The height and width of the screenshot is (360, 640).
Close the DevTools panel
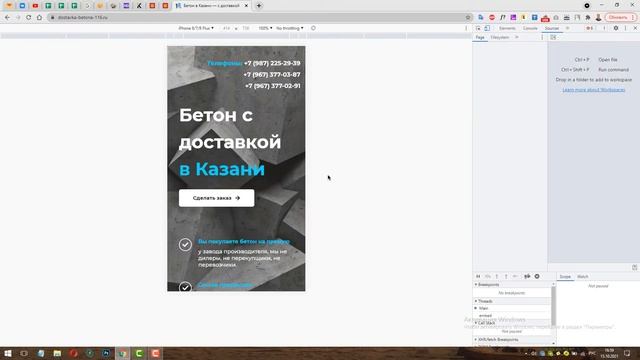(x=635, y=28)
